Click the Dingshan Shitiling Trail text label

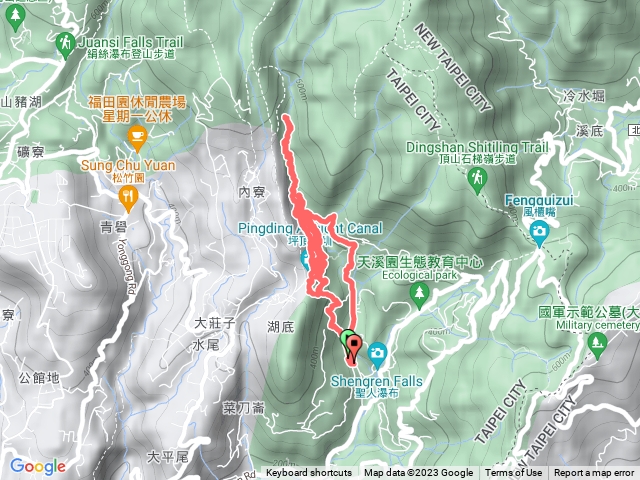[x=477, y=152]
